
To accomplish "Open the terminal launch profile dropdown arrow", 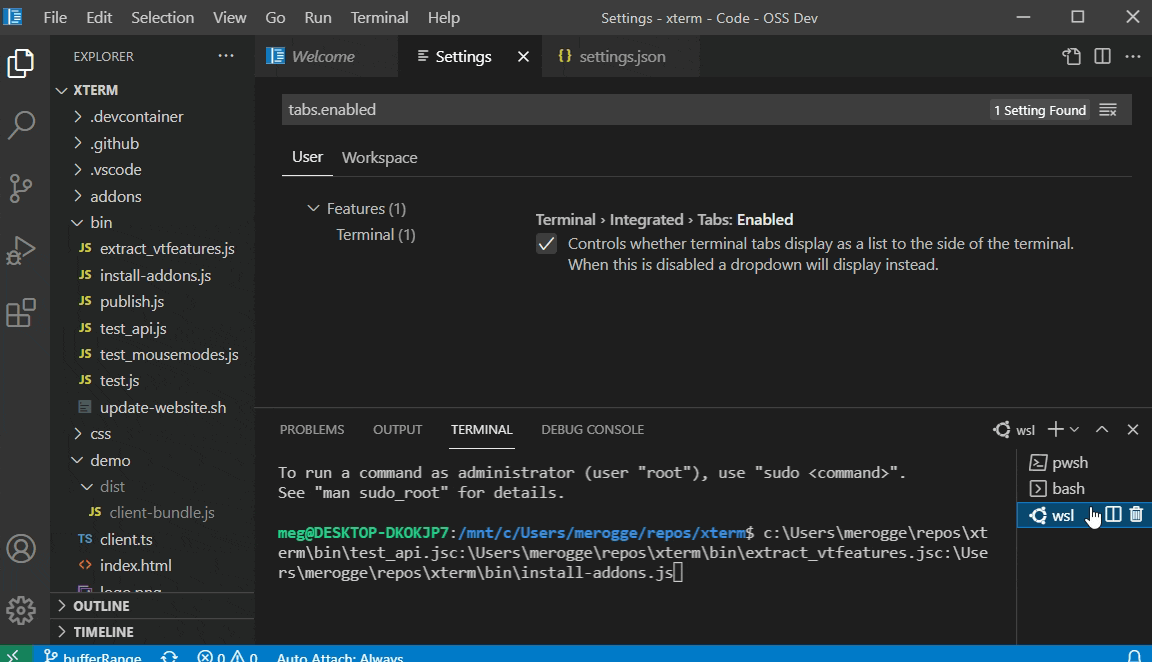I will click(x=1074, y=430).
